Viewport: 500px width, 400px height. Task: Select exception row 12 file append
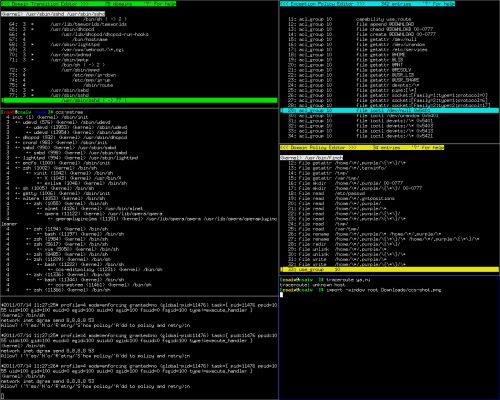click(351, 24)
